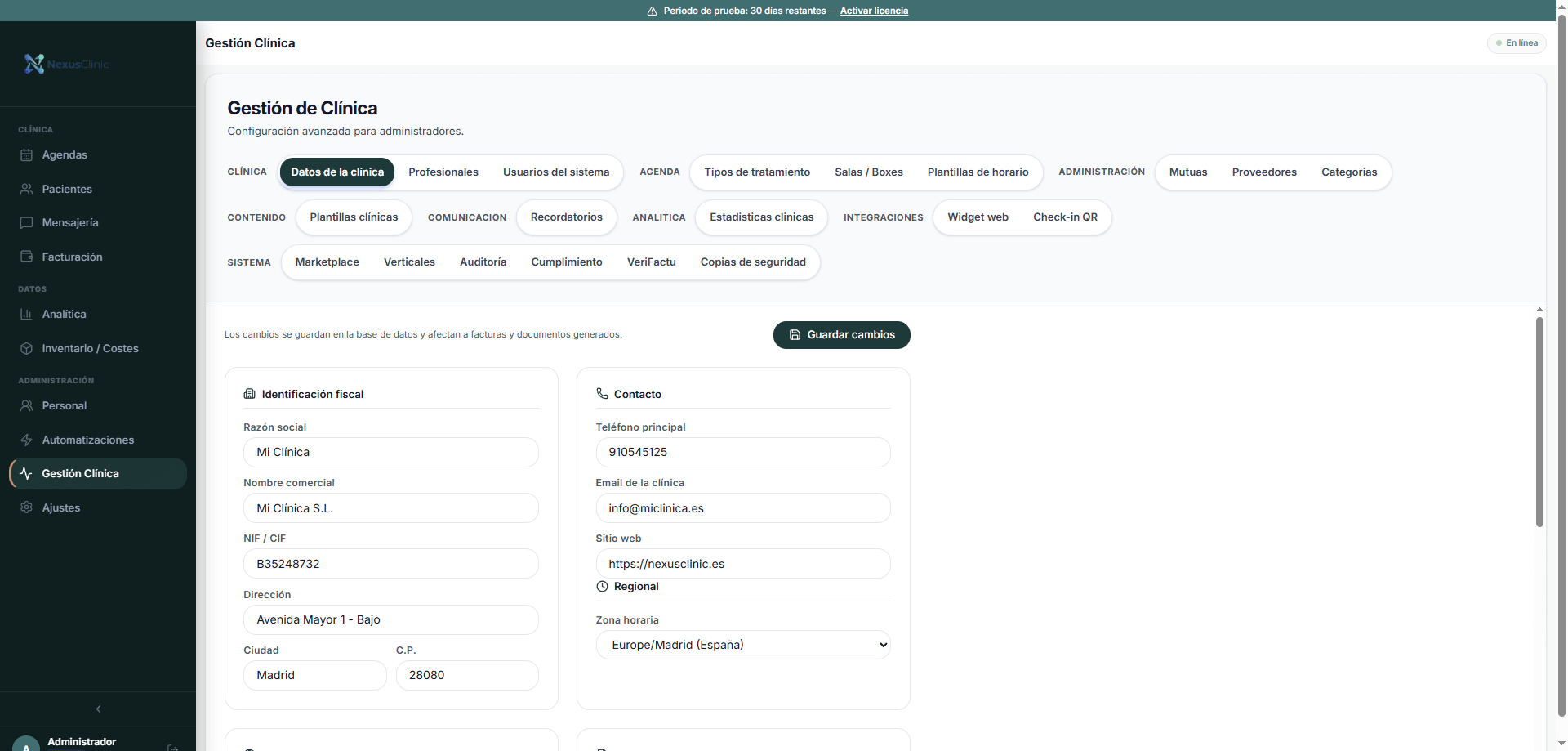The image size is (1568, 751).
Task: Switch to the Profesionales tab
Action: pos(443,172)
